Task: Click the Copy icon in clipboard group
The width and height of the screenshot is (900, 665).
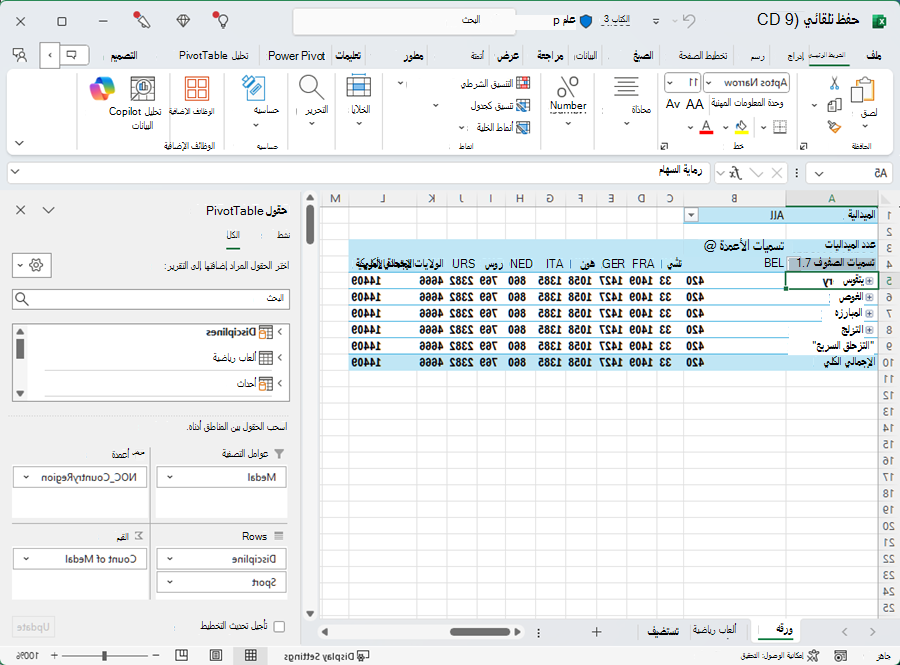Action: (834, 105)
